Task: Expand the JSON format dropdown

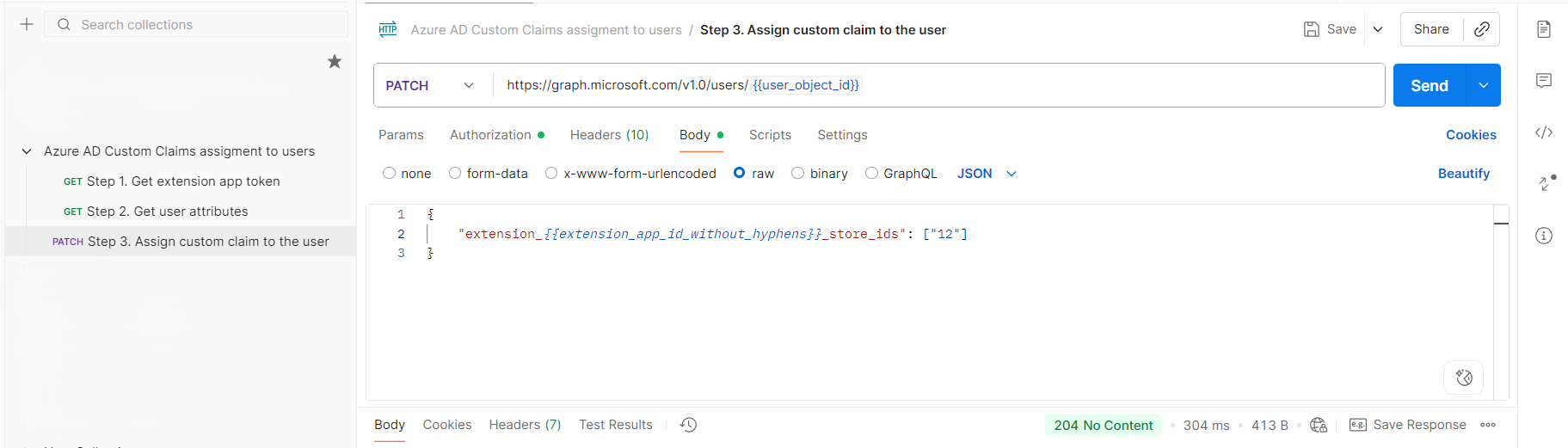Action: tap(987, 174)
